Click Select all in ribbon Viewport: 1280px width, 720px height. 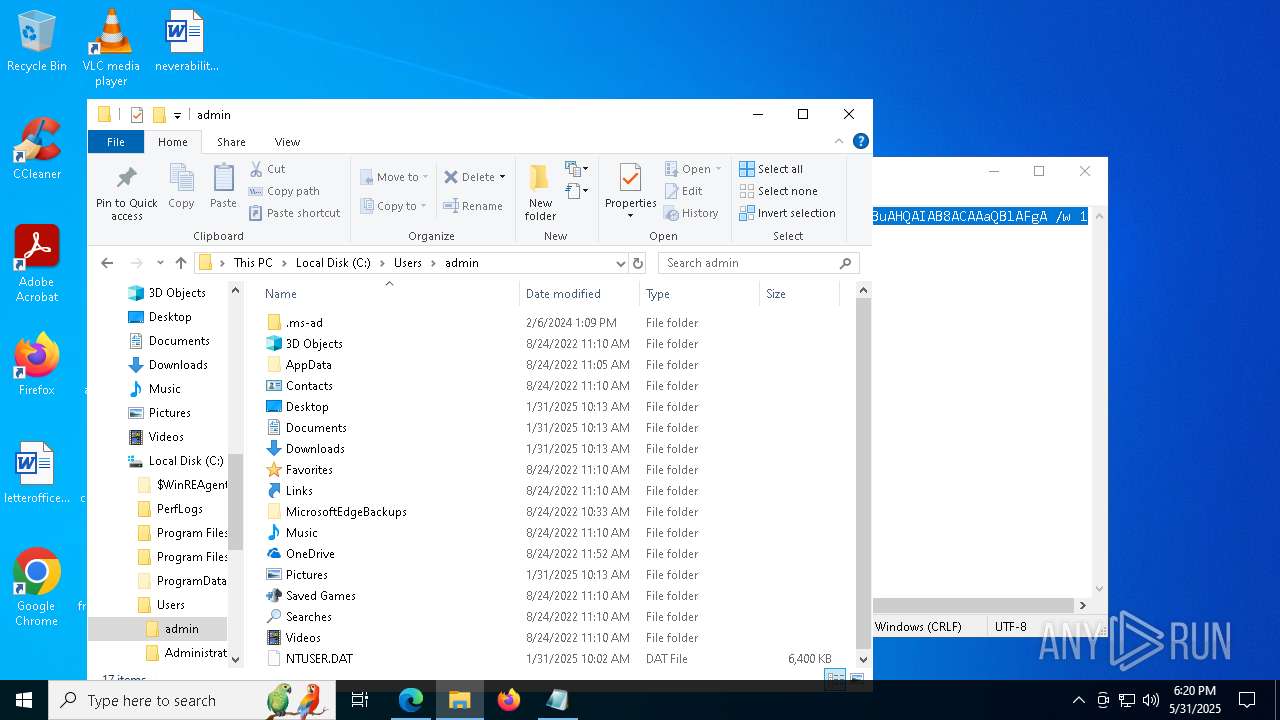click(x=771, y=169)
